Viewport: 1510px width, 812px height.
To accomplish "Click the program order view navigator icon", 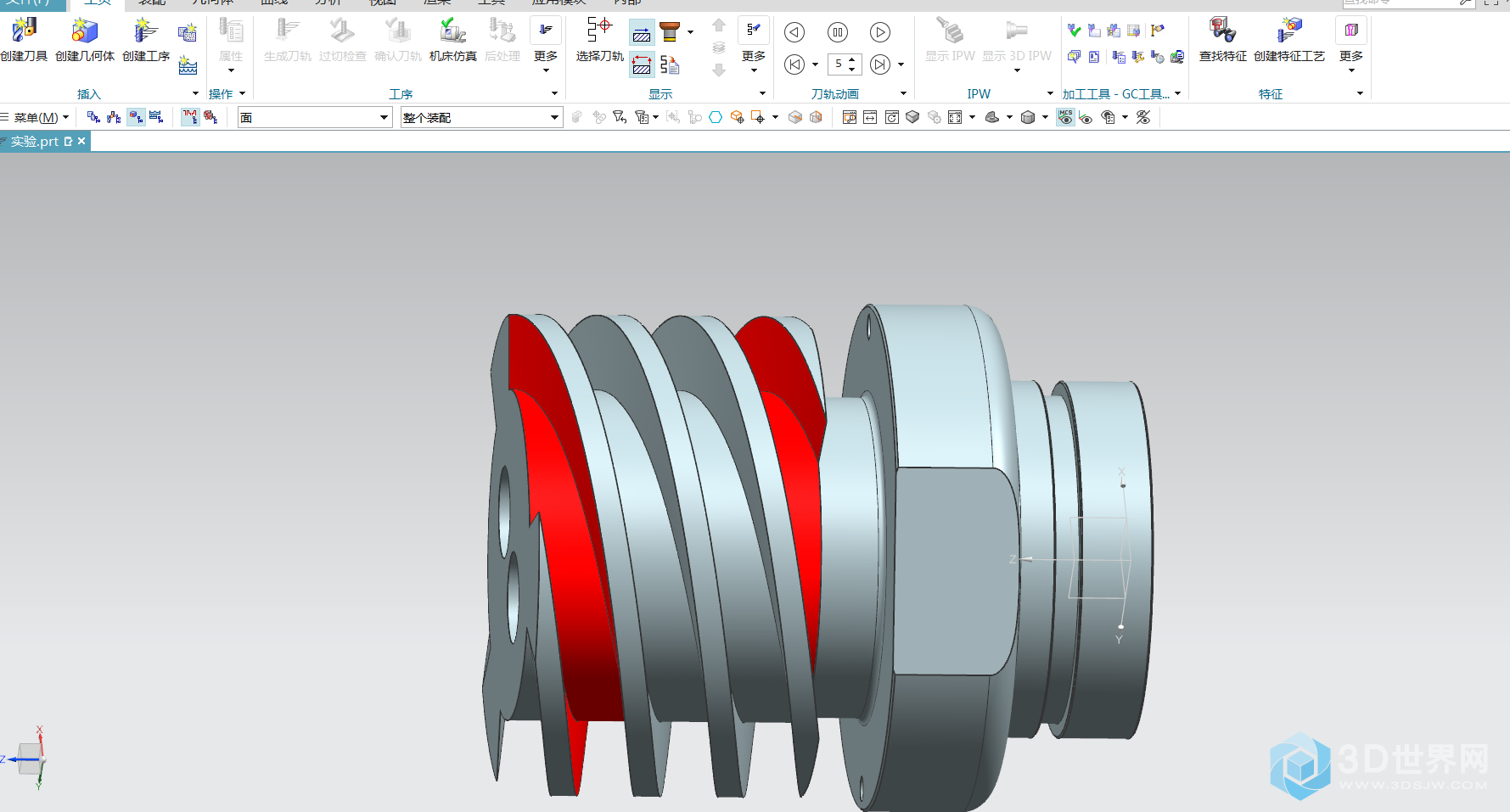I will [93, 117].
